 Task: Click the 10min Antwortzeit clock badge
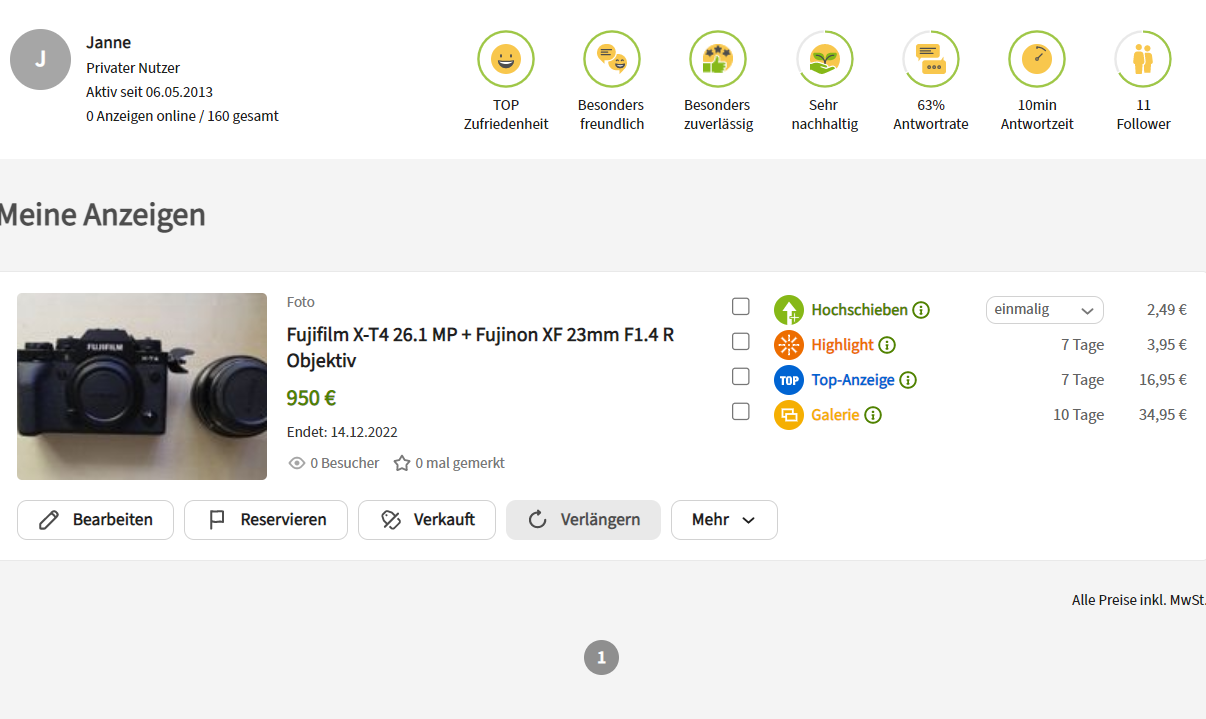1037,60
